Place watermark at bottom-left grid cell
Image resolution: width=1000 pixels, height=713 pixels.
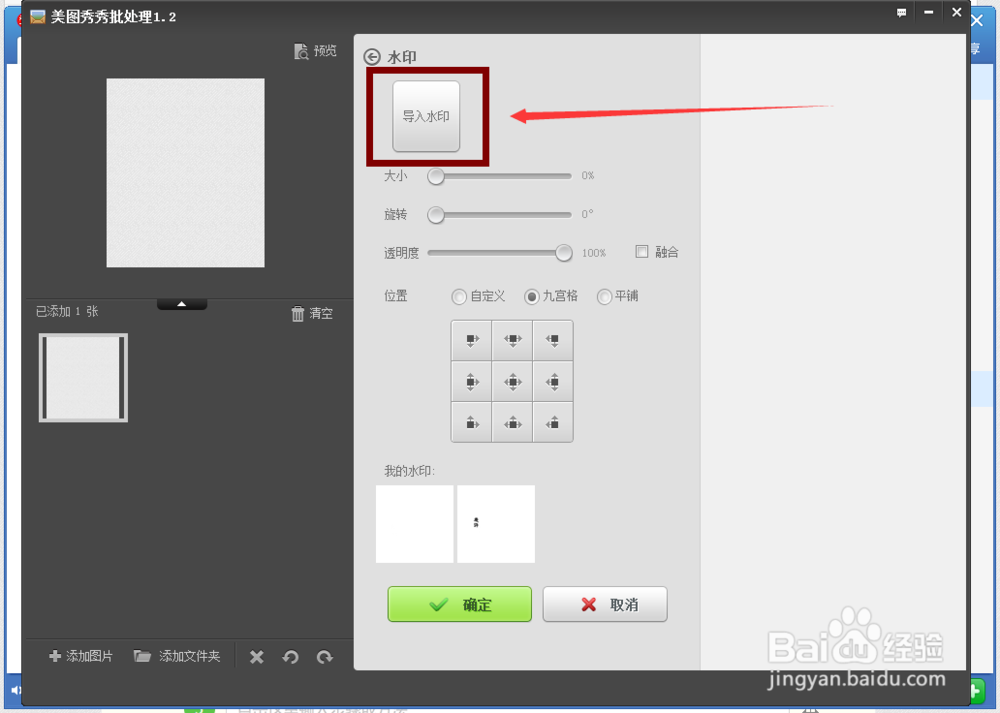click(x=471, y=422)
